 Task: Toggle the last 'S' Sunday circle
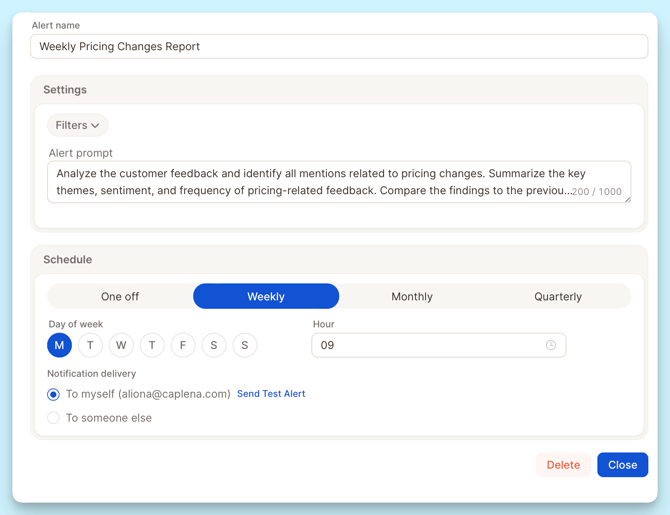(245, 345)
